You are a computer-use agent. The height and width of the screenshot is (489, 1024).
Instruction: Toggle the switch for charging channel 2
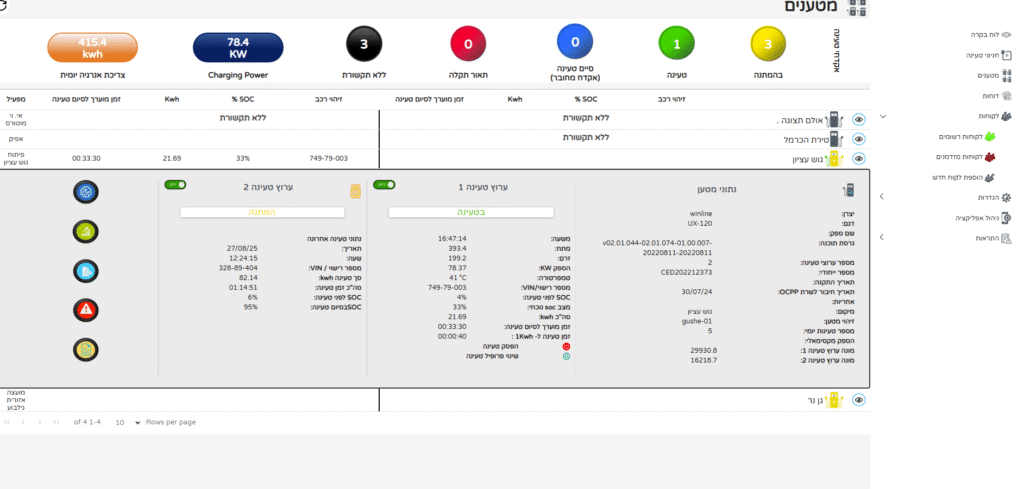coord(176,185)
